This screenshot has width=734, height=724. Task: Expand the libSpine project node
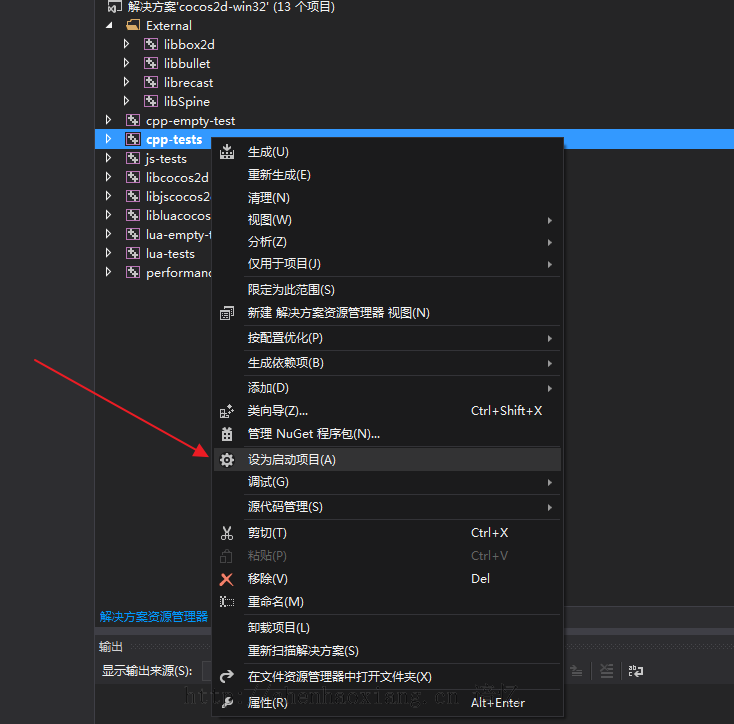pos(126,101)
